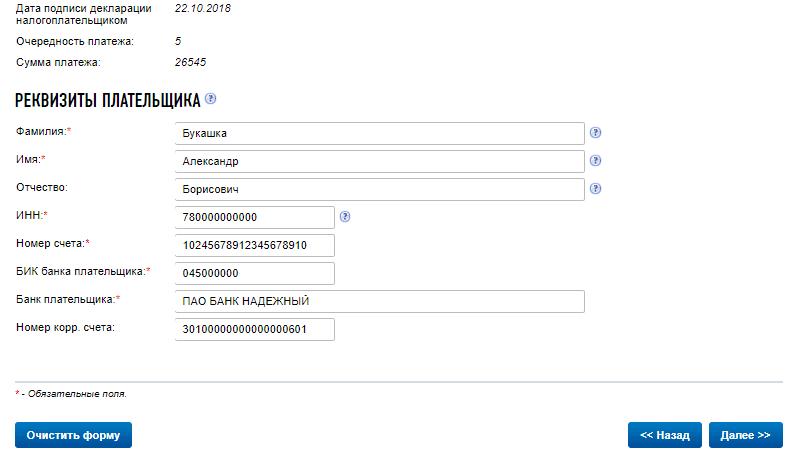
Task: Click the Обязательные поля footnote text
Action: coord(77,394)
